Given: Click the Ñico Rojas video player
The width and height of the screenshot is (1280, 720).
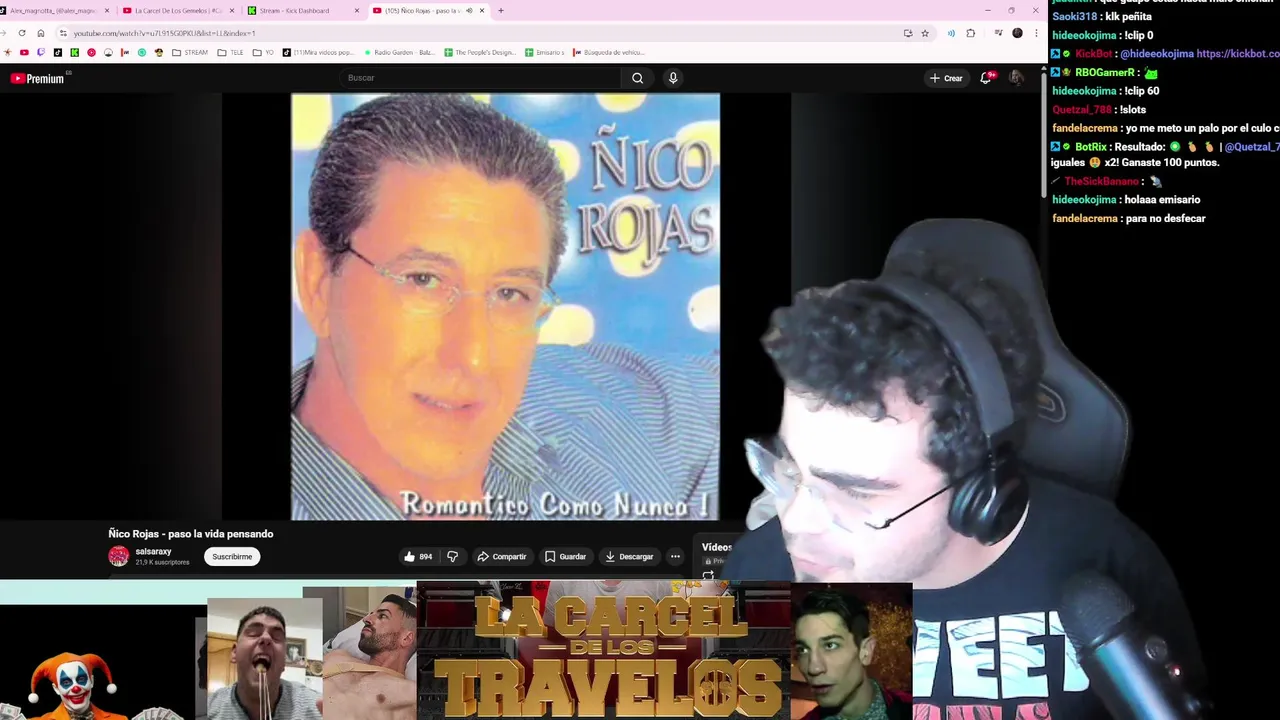Looking at the screenshot, I should point(505,307).
